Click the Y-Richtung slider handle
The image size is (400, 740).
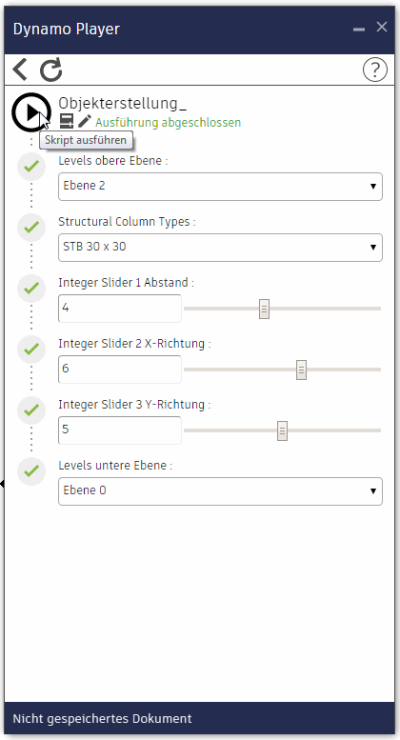coord(282,431)
